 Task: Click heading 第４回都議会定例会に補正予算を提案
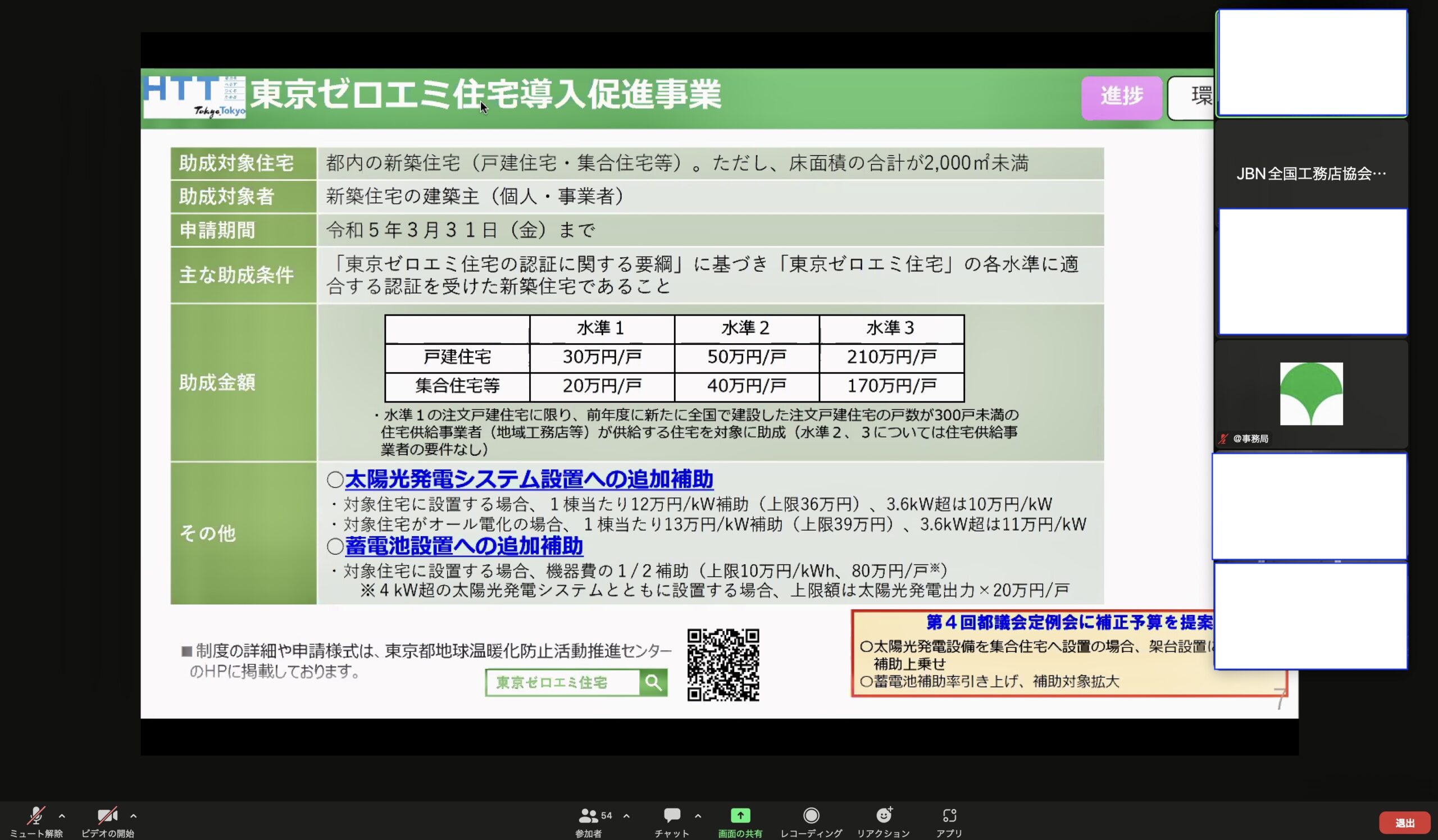click(1070, 622)
